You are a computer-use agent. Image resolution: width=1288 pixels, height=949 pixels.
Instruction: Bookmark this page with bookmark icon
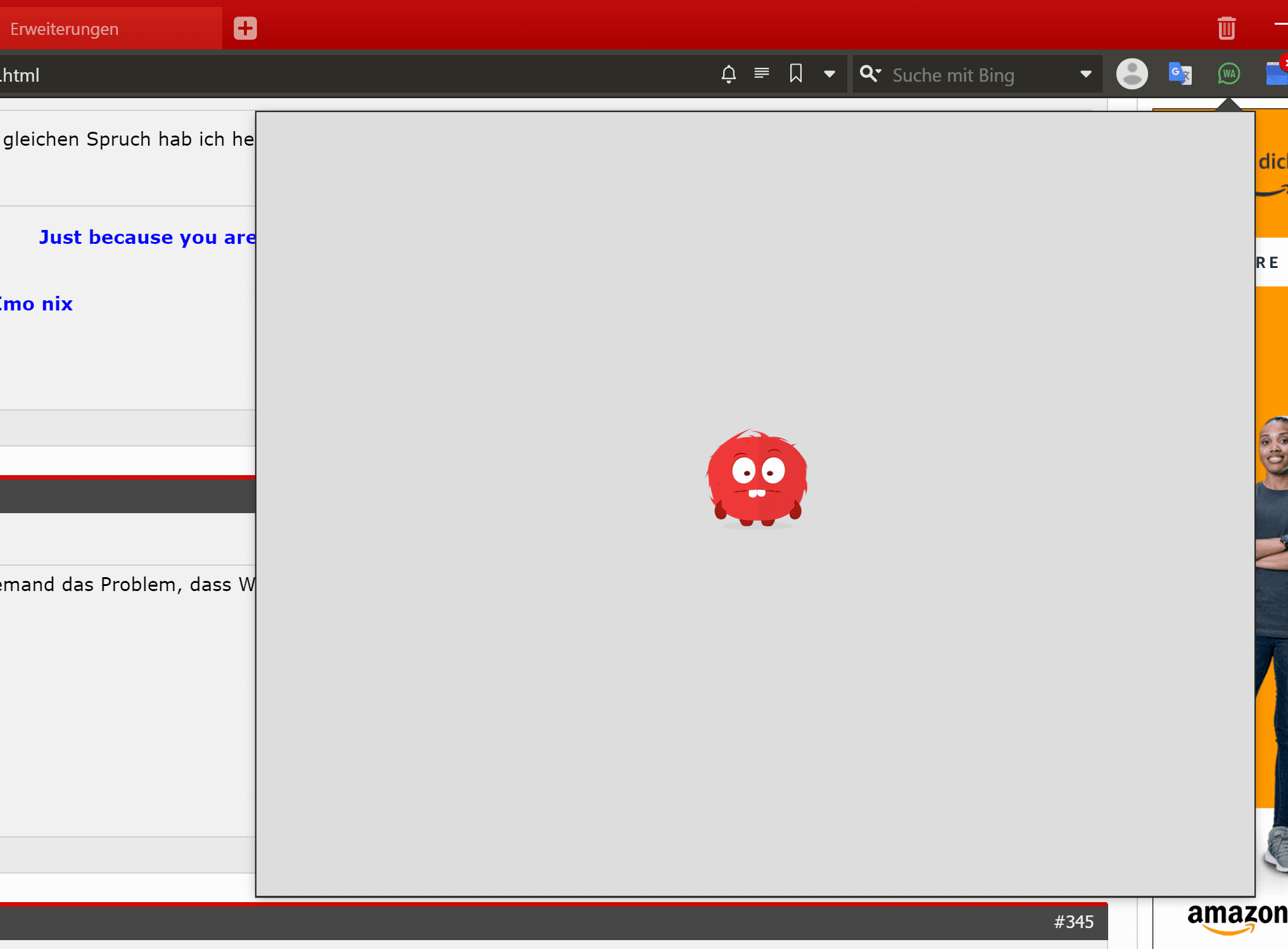(x=796, y=74)
